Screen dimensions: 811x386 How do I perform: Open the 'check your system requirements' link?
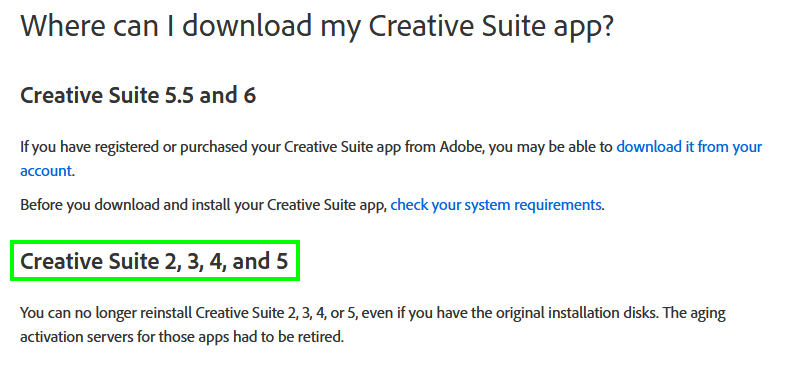click(495, 205)
